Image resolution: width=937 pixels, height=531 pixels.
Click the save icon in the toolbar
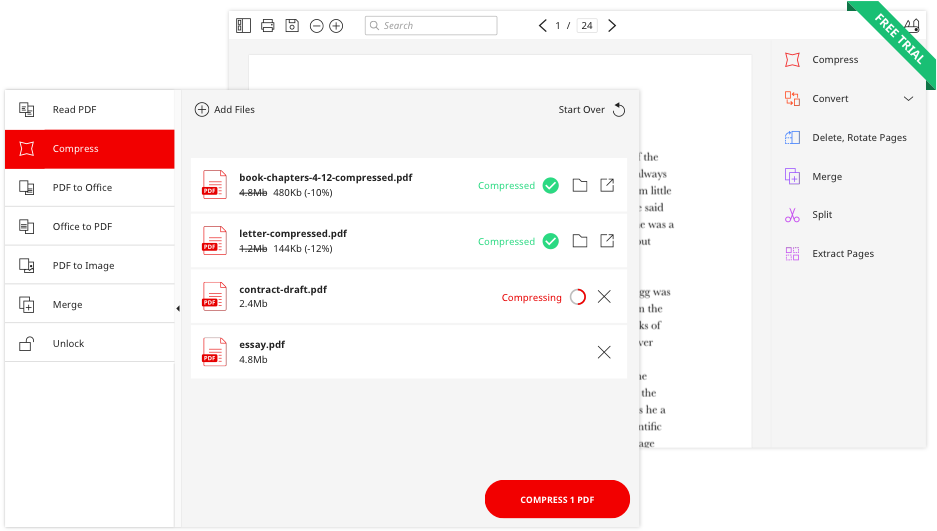click(x=292, y=26)
